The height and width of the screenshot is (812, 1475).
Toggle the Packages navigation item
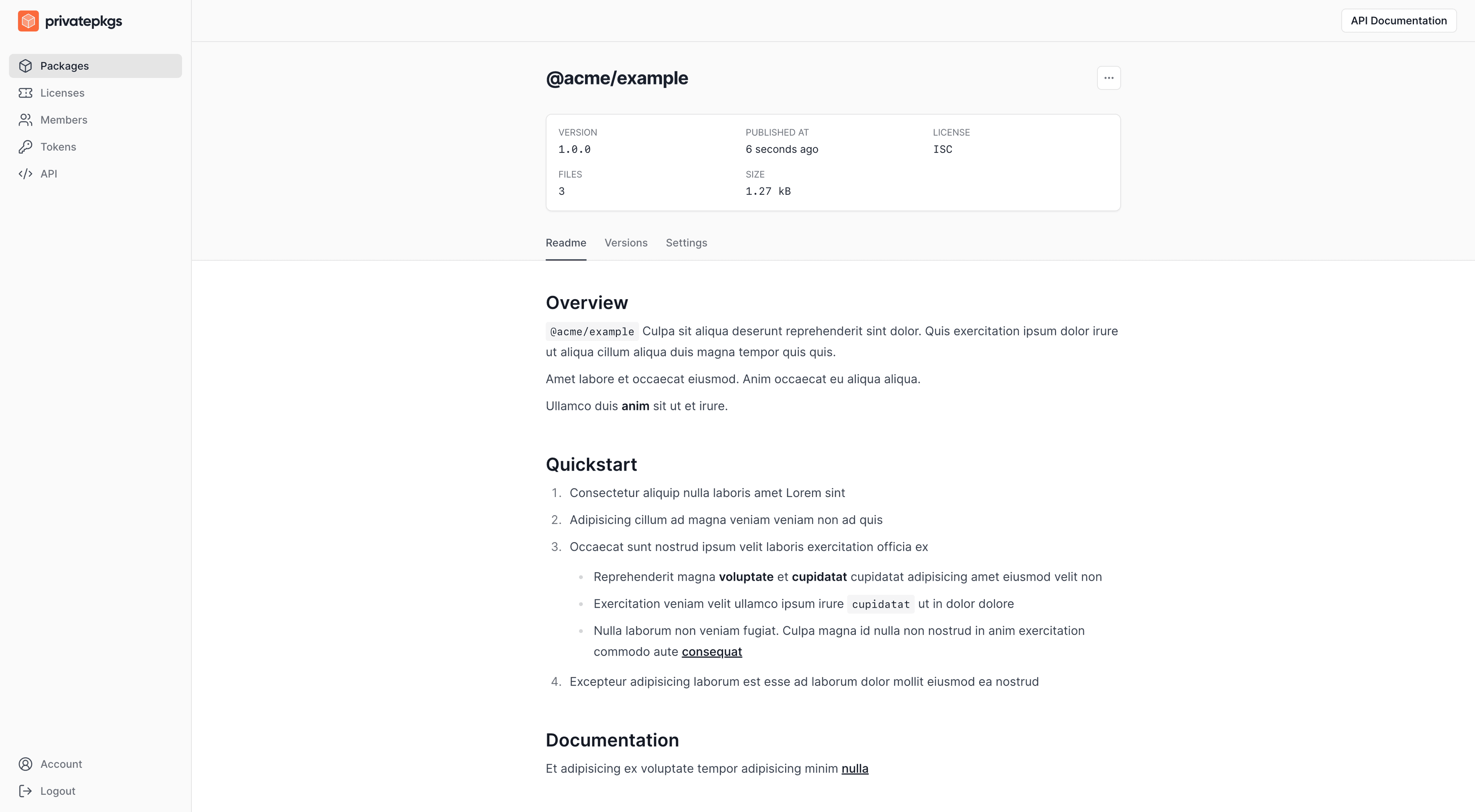coord(95,65)
